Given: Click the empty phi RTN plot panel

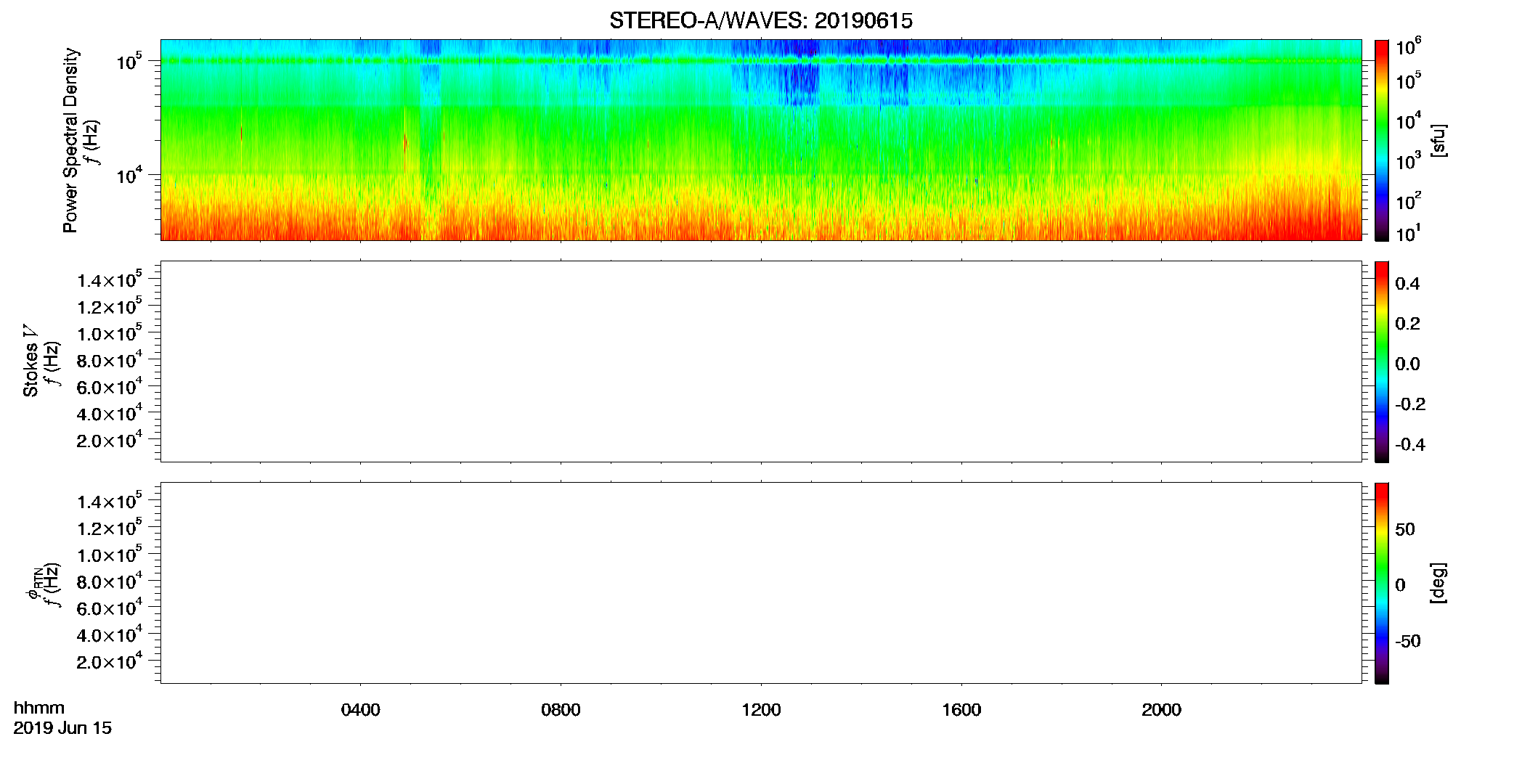Looking at the screenshot, I should (x=761, y=583).
